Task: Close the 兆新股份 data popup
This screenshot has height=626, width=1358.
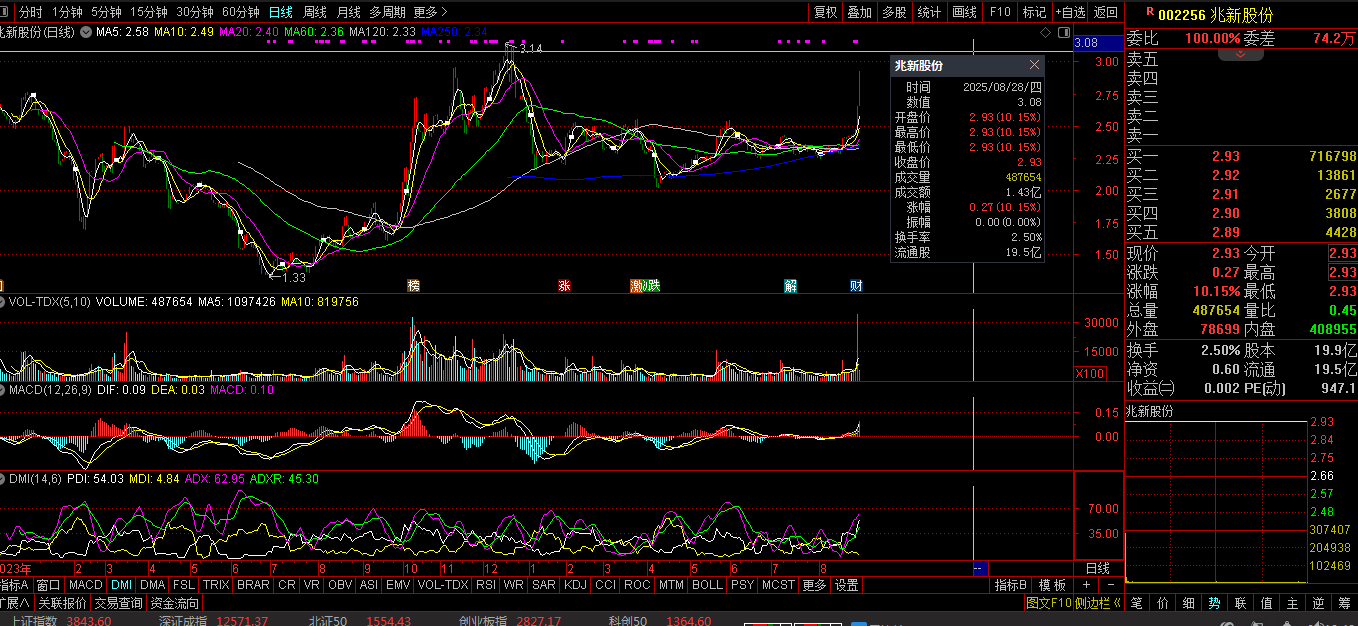Action: click(1034, 65)
